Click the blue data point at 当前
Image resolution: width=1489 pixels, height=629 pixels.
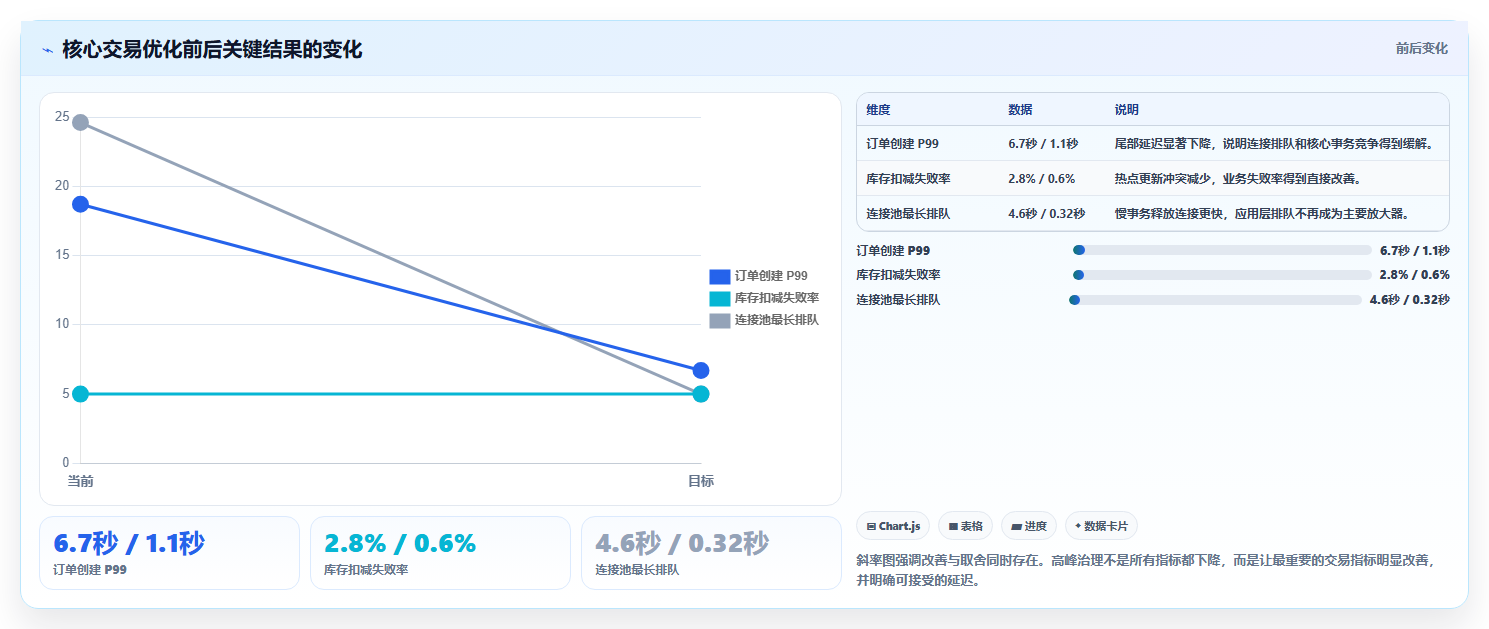tap(80, 204)
